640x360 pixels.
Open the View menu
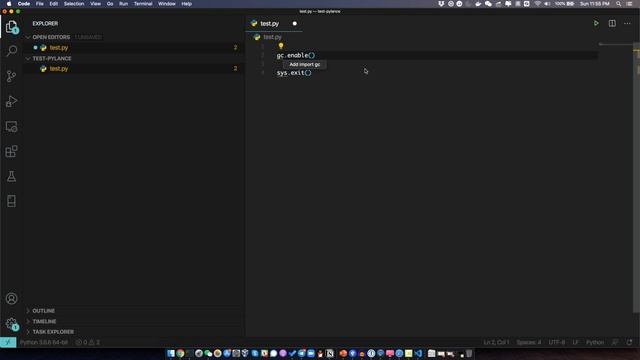(x=96, y=4)
